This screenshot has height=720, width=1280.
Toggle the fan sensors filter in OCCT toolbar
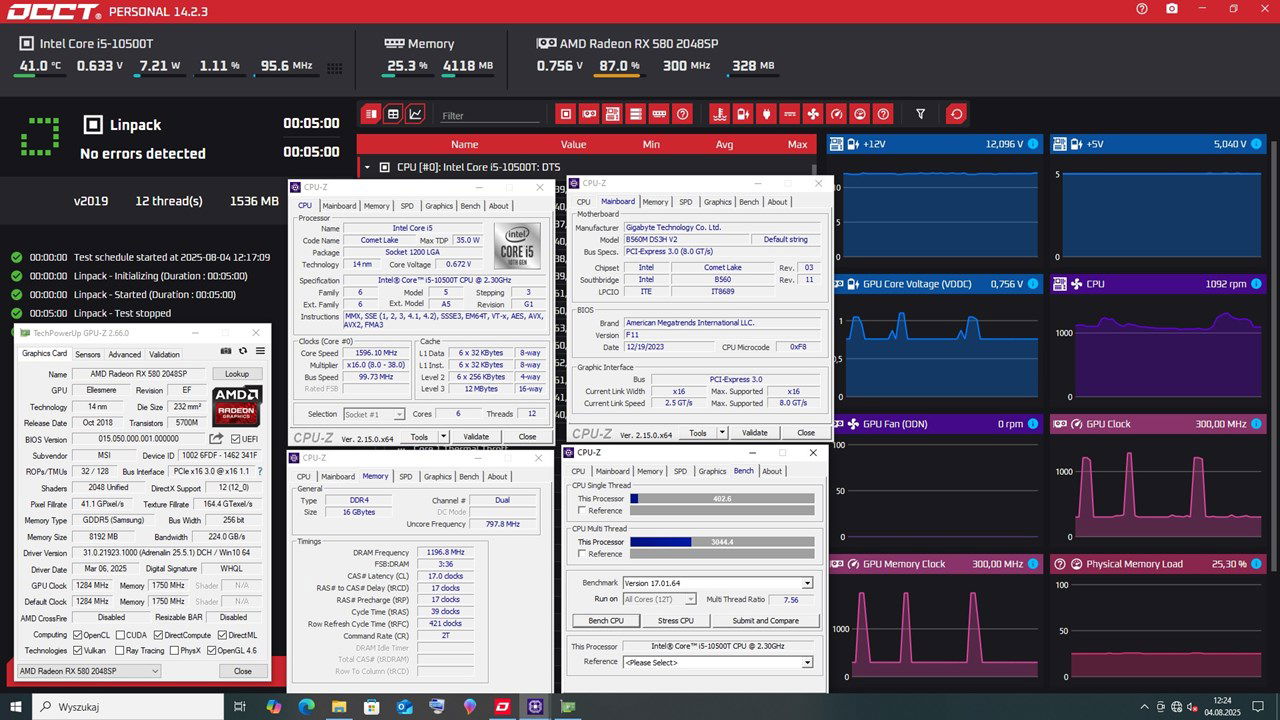(813, 114)
